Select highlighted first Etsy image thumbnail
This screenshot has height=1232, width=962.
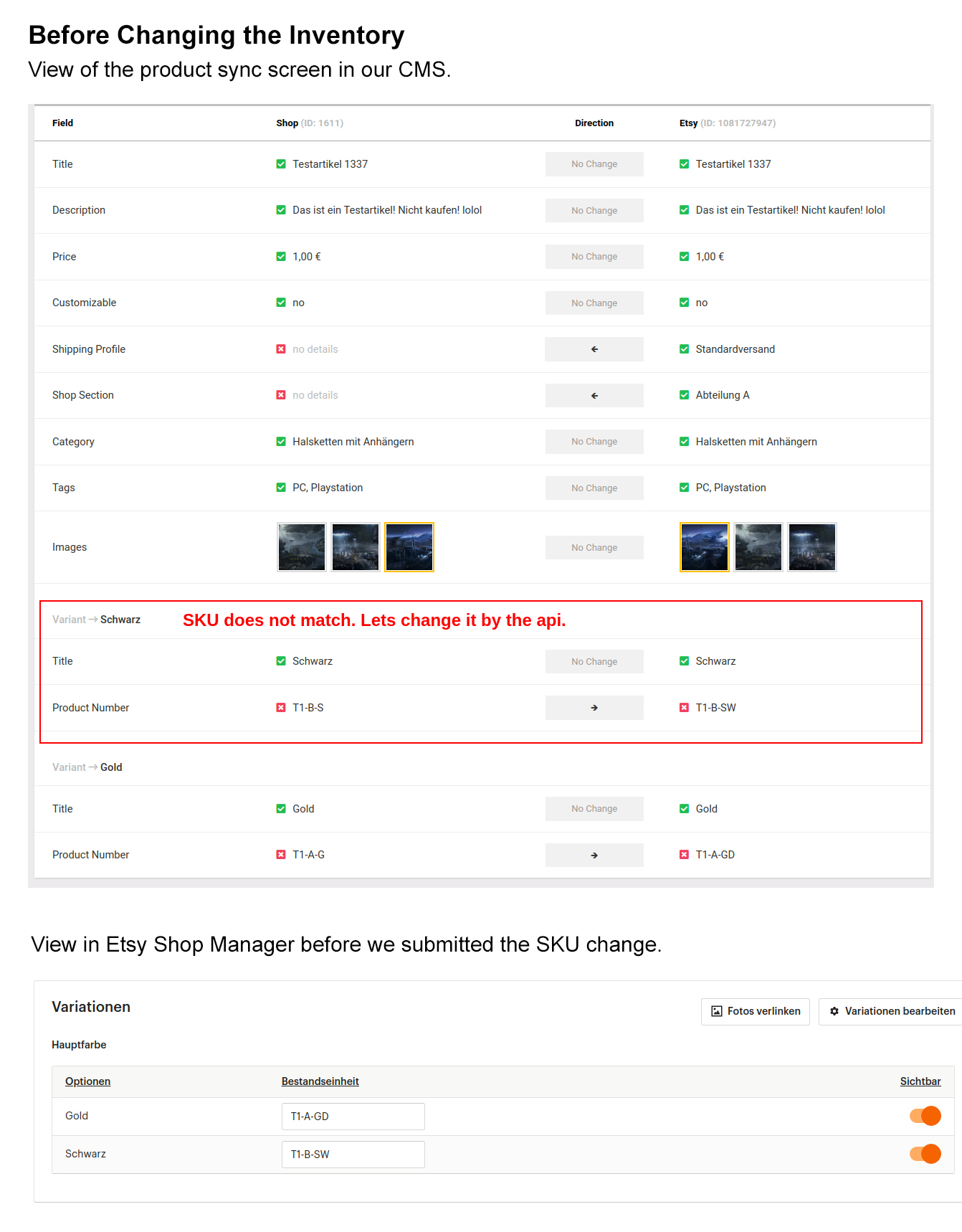[x=705, y=547]
